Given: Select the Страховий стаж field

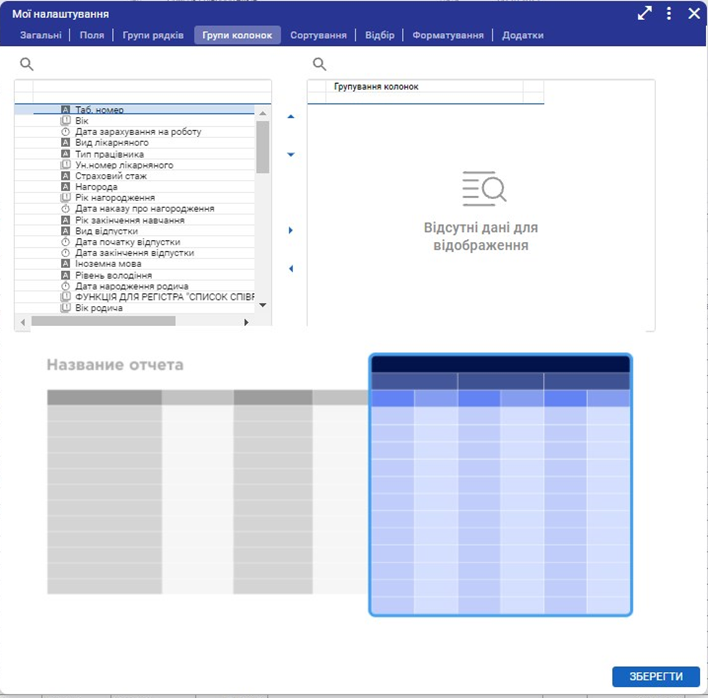Looking at the screenshot, I should pos(110,176).
